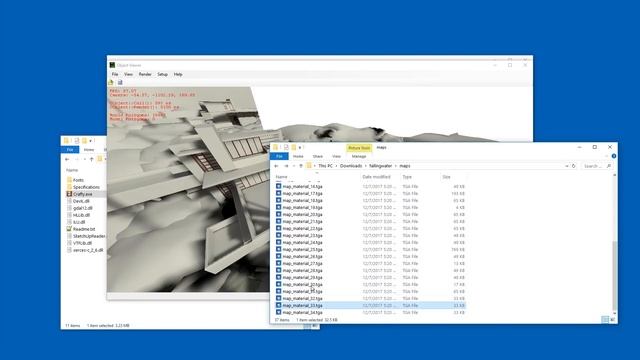
Task: Open Explorer help via blue question icon
Action: click(x=613, y=156)
